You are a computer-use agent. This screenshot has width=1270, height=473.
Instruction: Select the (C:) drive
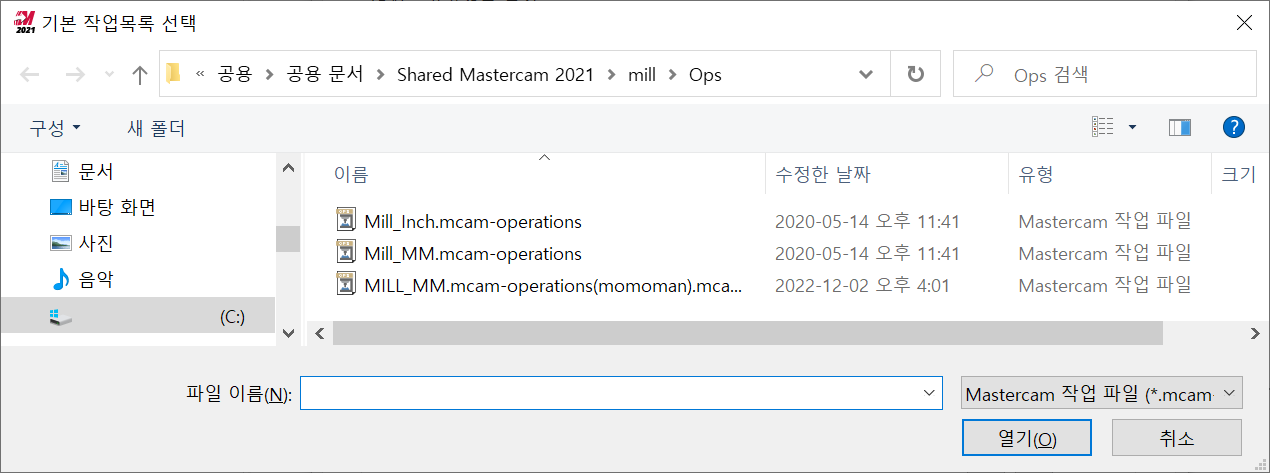point(137,316)
